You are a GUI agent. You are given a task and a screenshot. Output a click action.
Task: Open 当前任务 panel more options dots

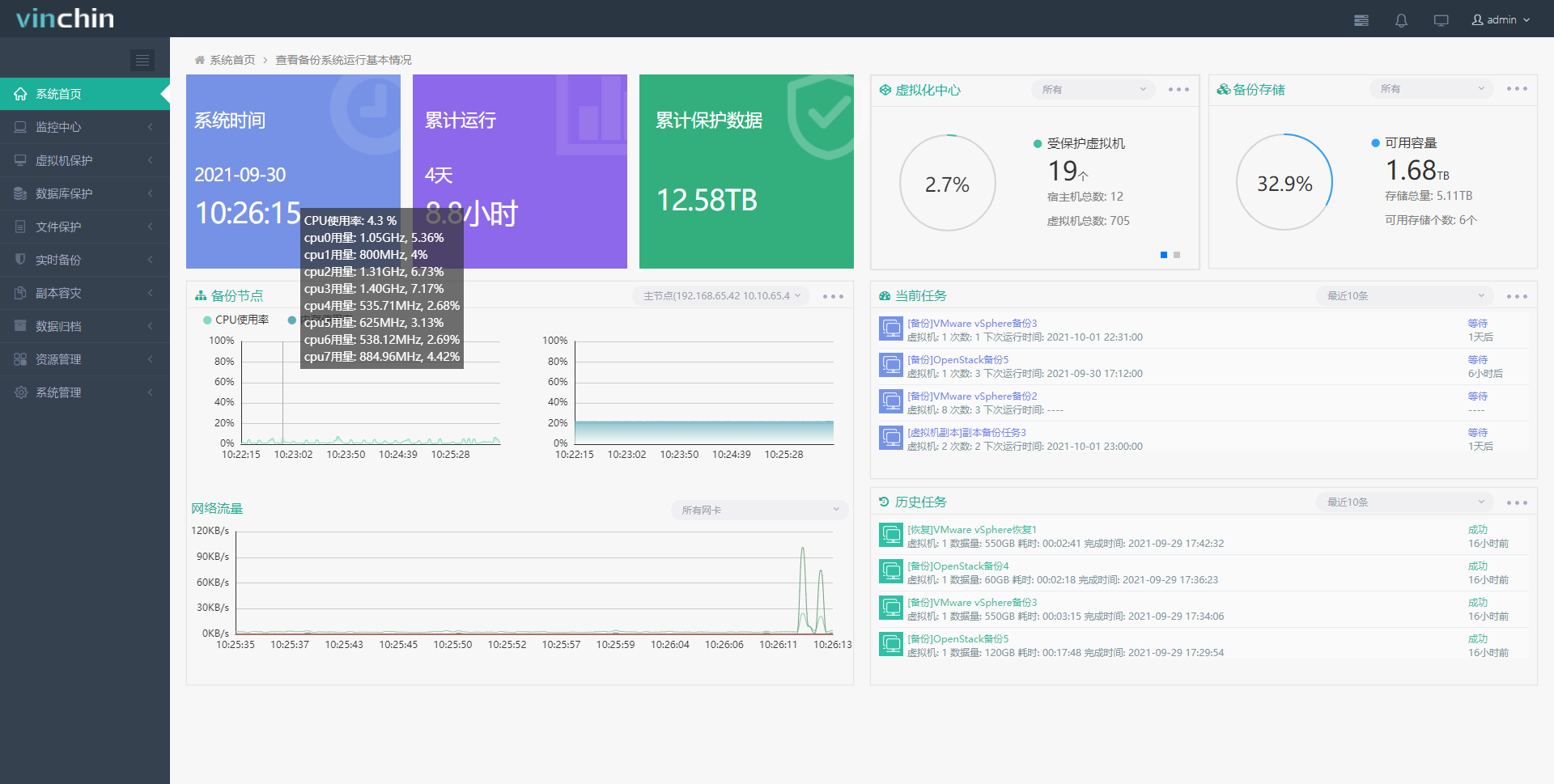[x=1517, y=296]
